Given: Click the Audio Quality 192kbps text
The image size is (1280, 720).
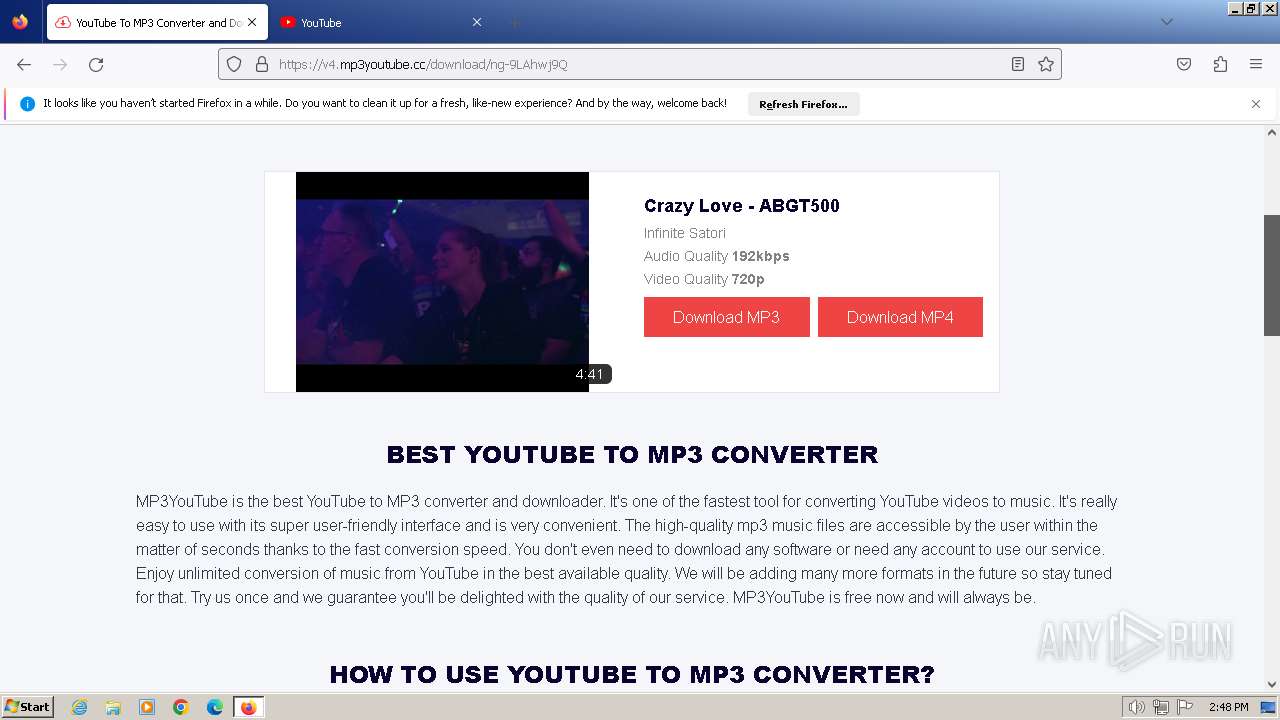Looking at the screenshot, I should coord(717,256).
